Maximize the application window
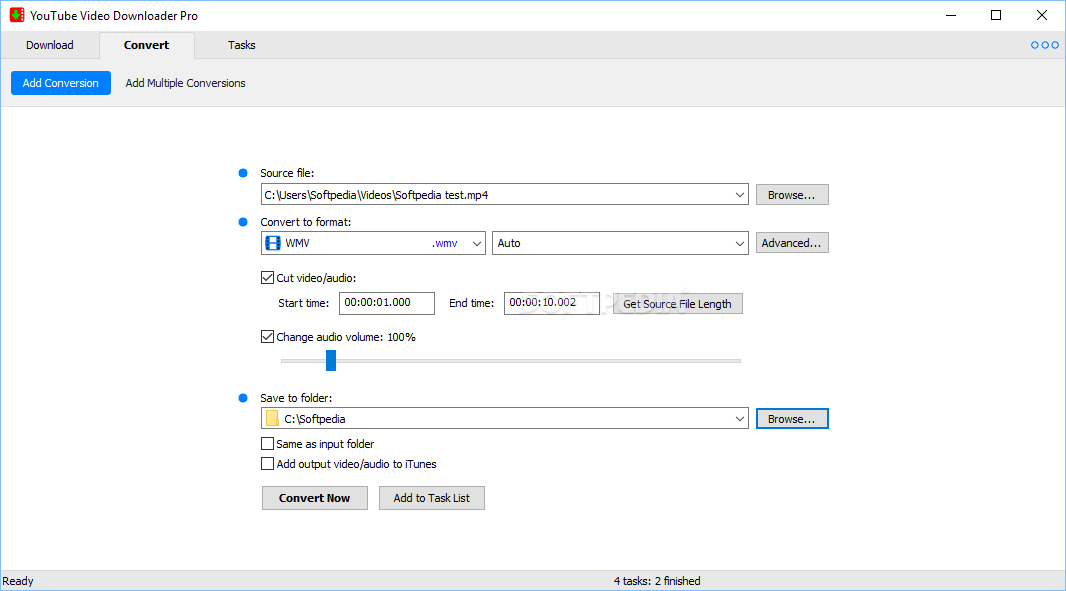The image size is (1066, 591). click(996, 15)
